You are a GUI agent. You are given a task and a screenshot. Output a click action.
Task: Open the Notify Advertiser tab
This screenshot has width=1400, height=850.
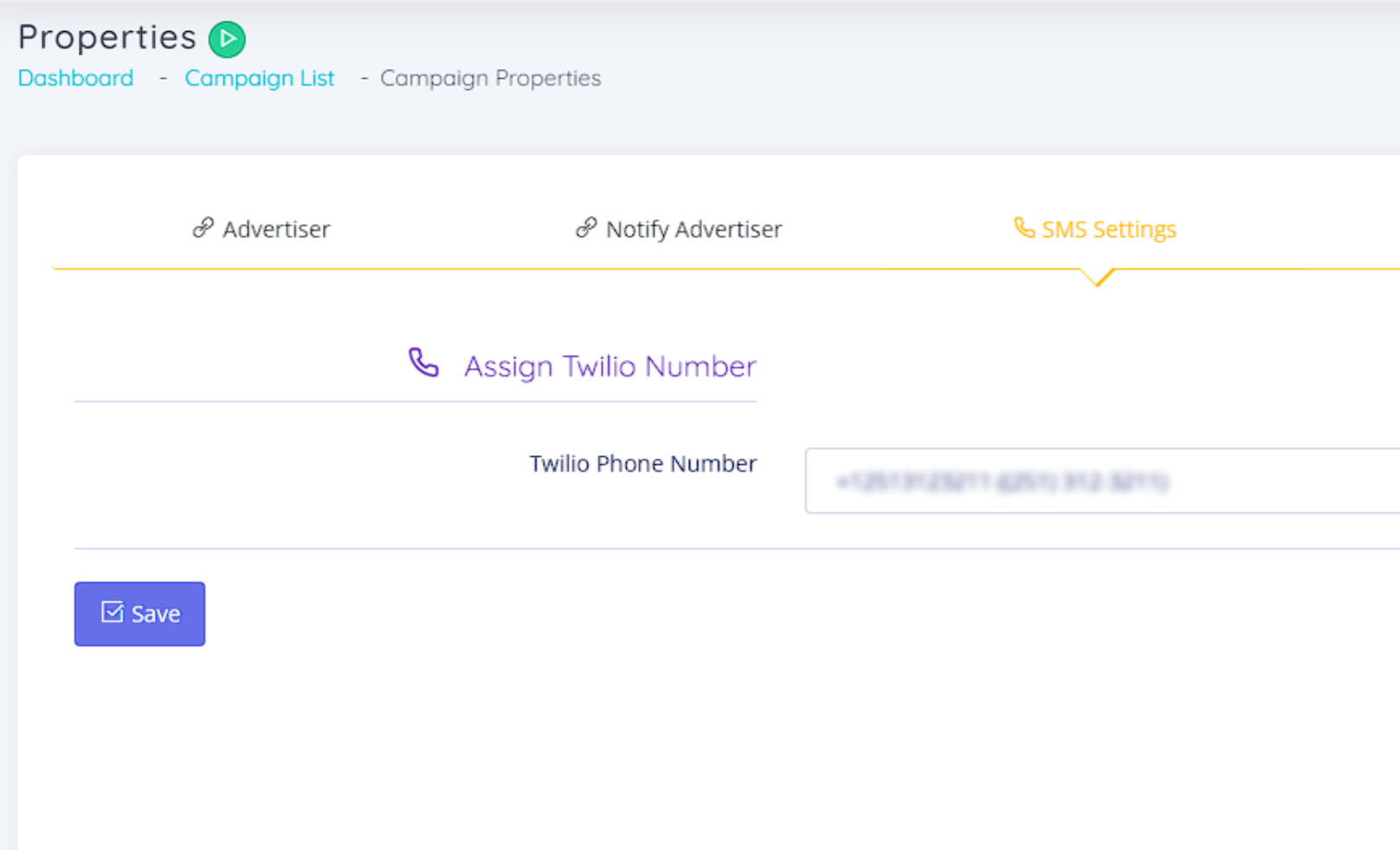click(694, 229)
